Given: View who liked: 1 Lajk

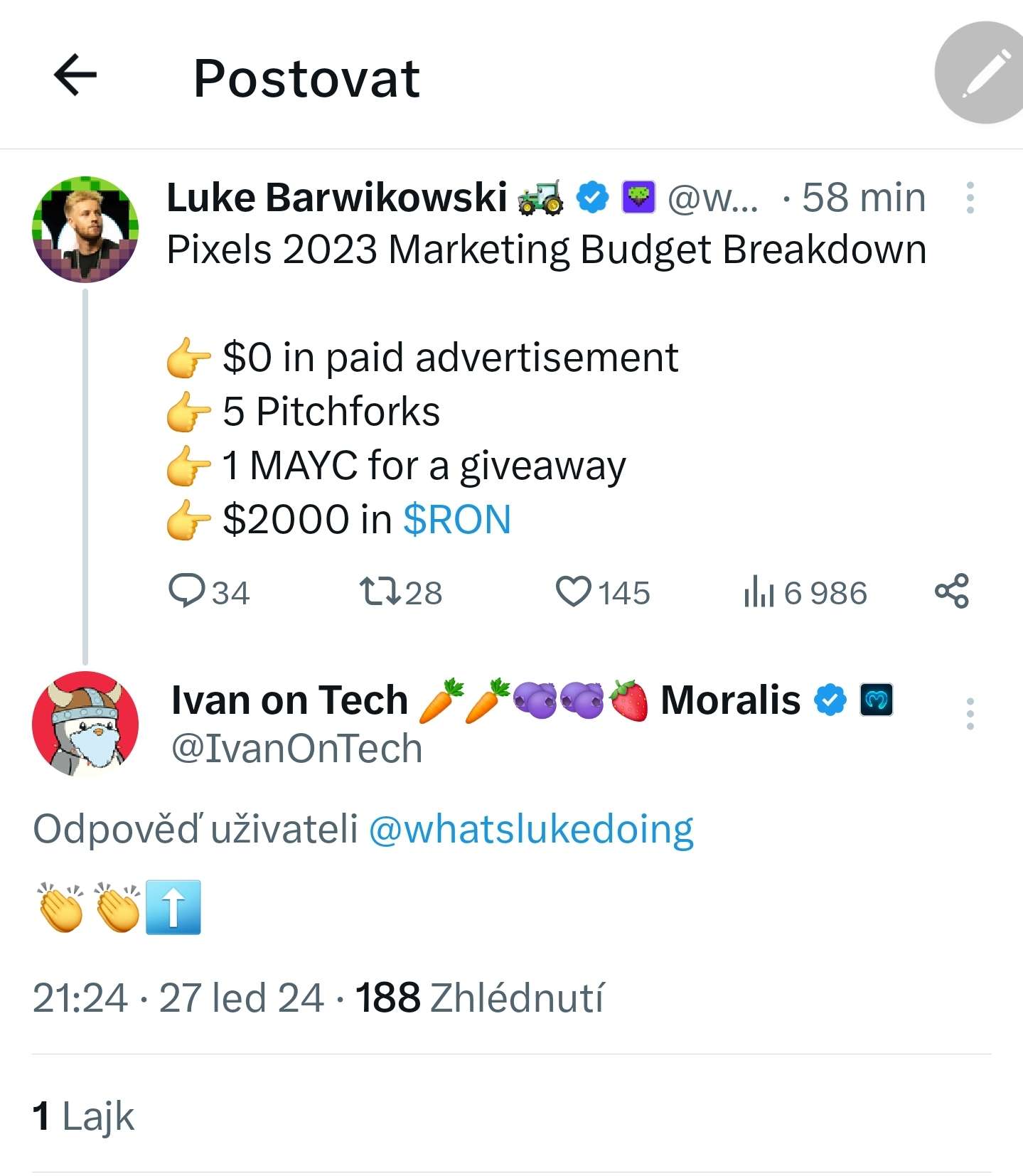Looking at the screenshot, I should click(83, 1116).
